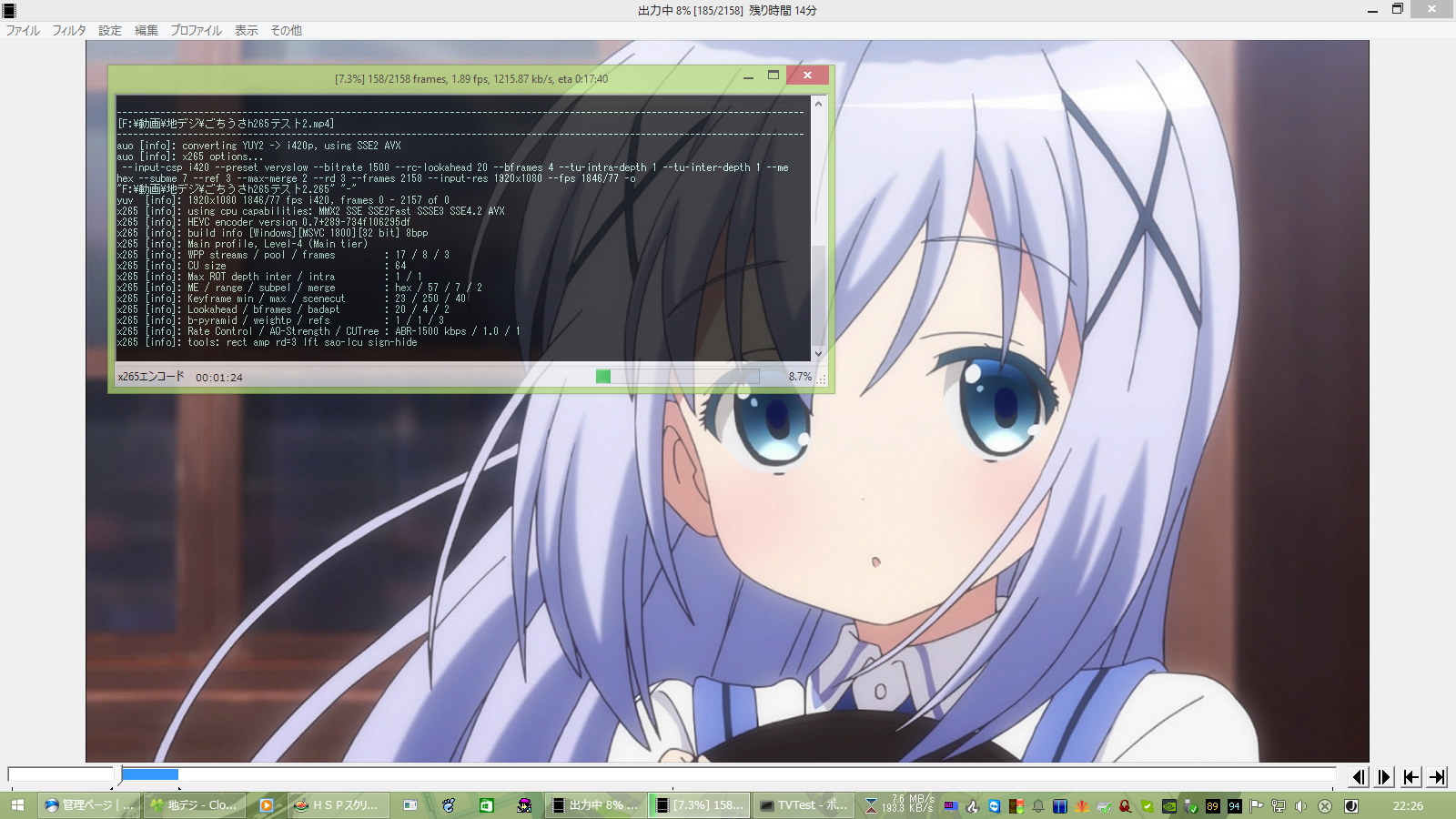Switch to TVTest taskbar item
Screen dimensions: 1456x819
tap(805, 805)
